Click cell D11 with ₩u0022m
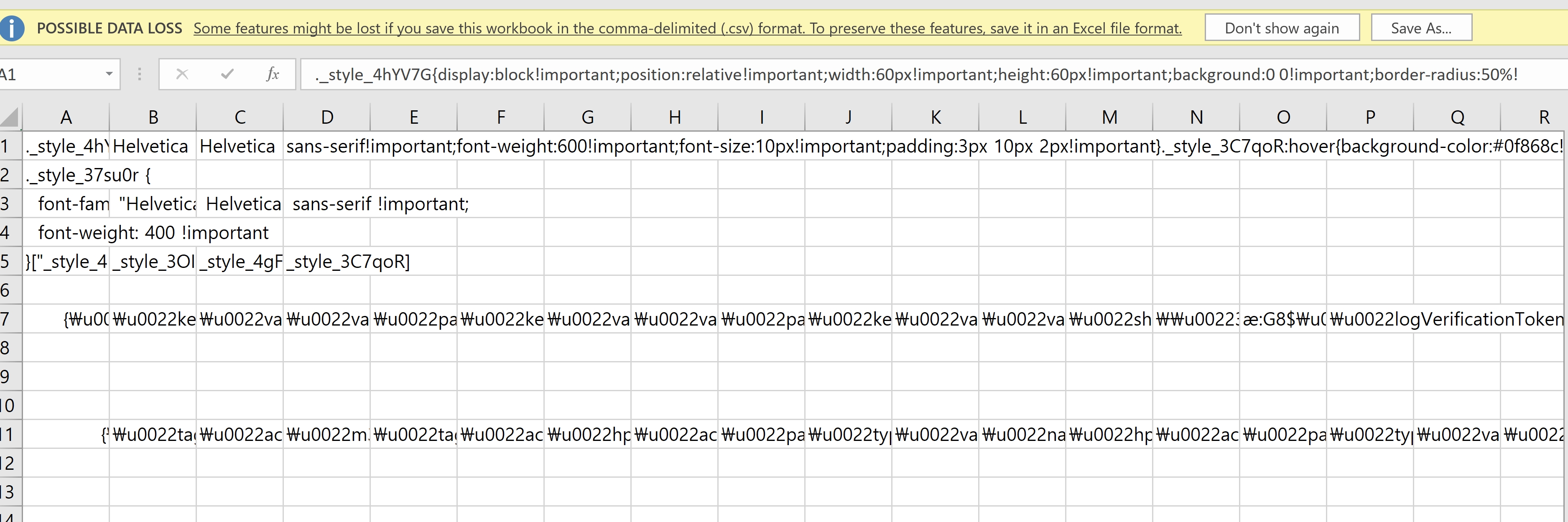 click(x=327, y=434)
